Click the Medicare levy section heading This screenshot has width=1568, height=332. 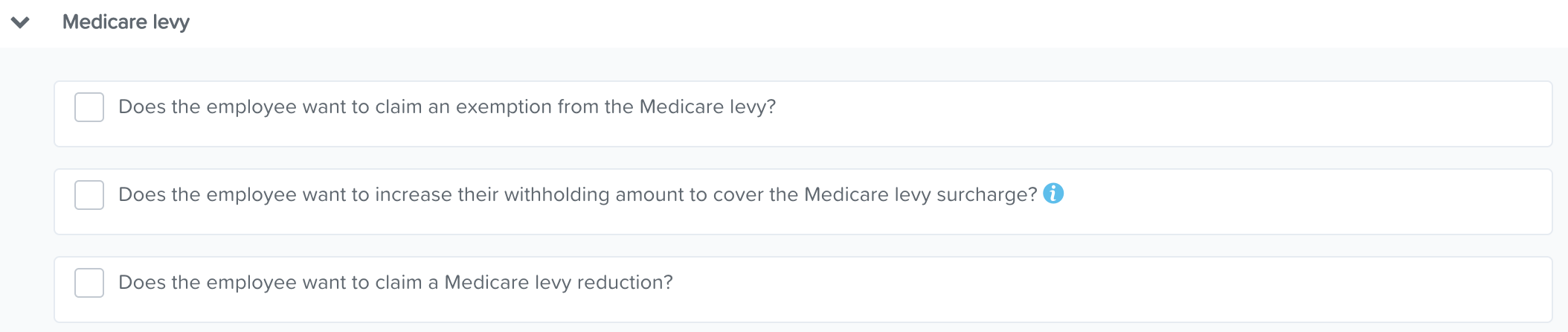126,22
